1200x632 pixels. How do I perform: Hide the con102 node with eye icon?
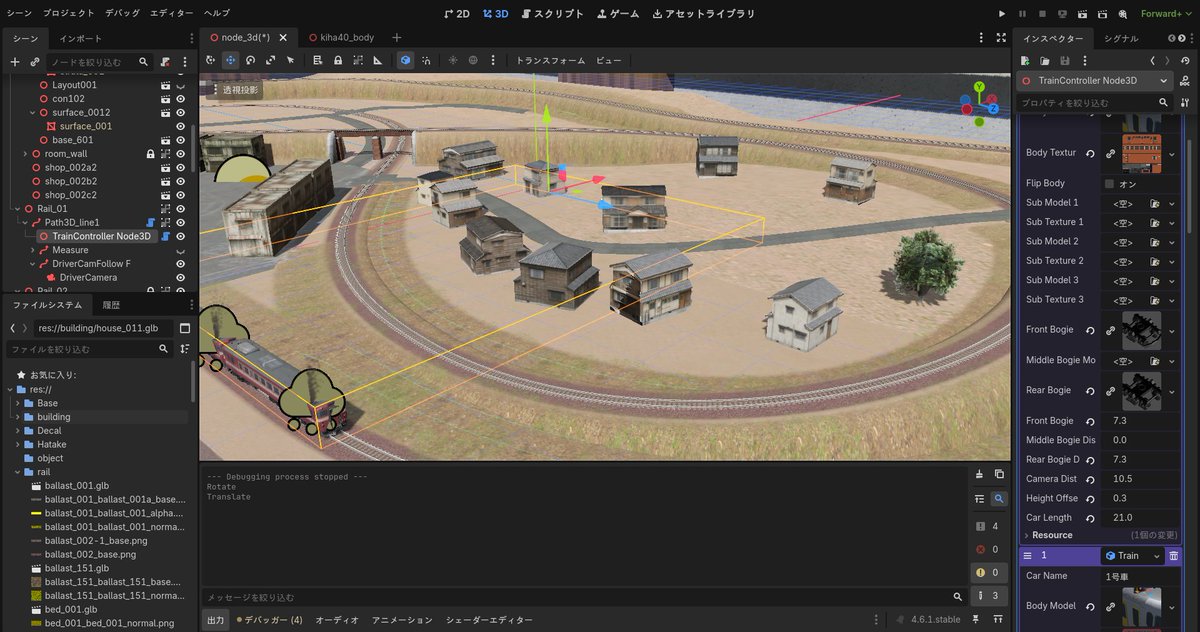[181, 99]
